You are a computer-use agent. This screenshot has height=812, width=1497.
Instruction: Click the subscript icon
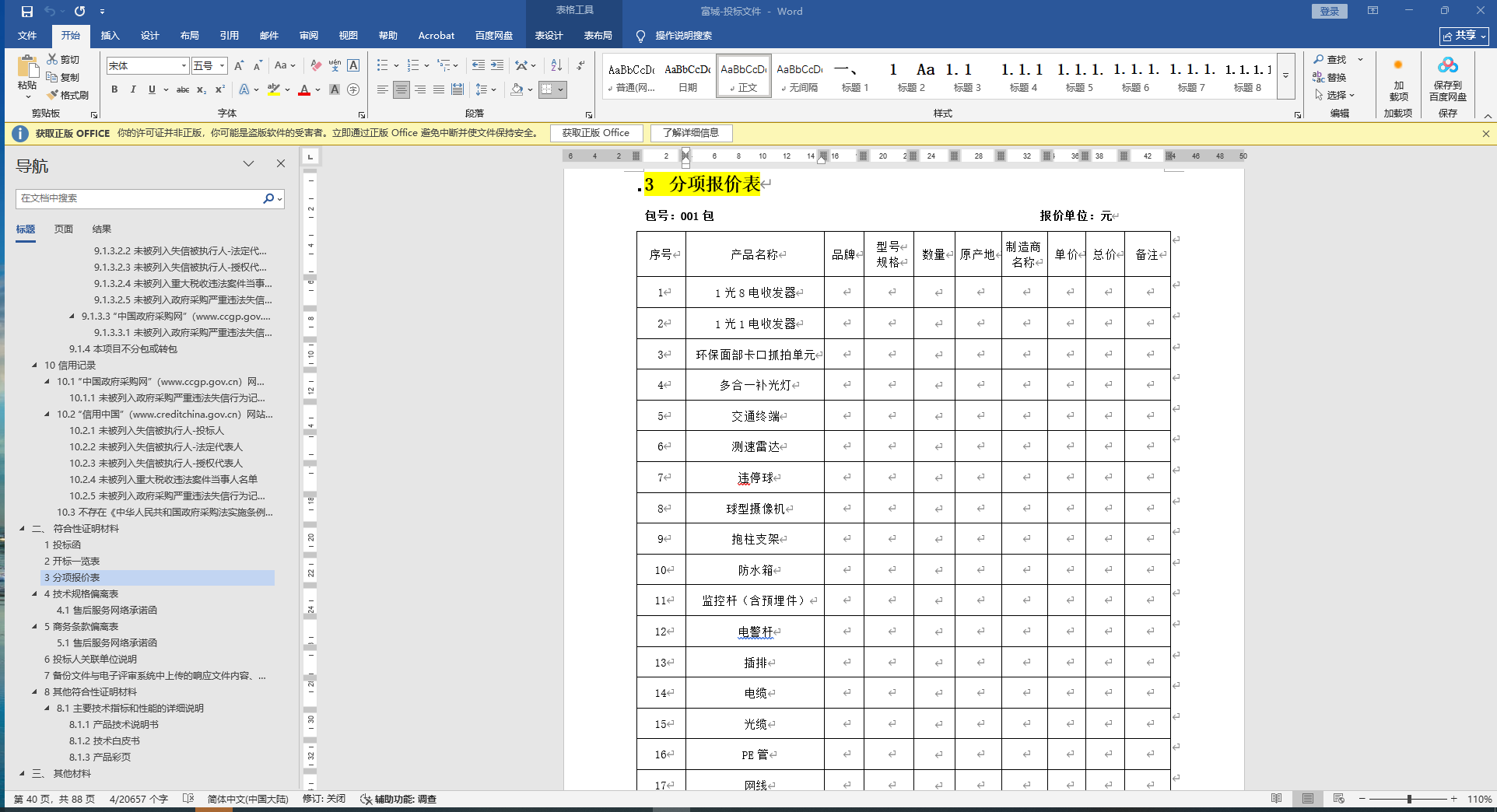pyautogui.click(x=202, y=89)
